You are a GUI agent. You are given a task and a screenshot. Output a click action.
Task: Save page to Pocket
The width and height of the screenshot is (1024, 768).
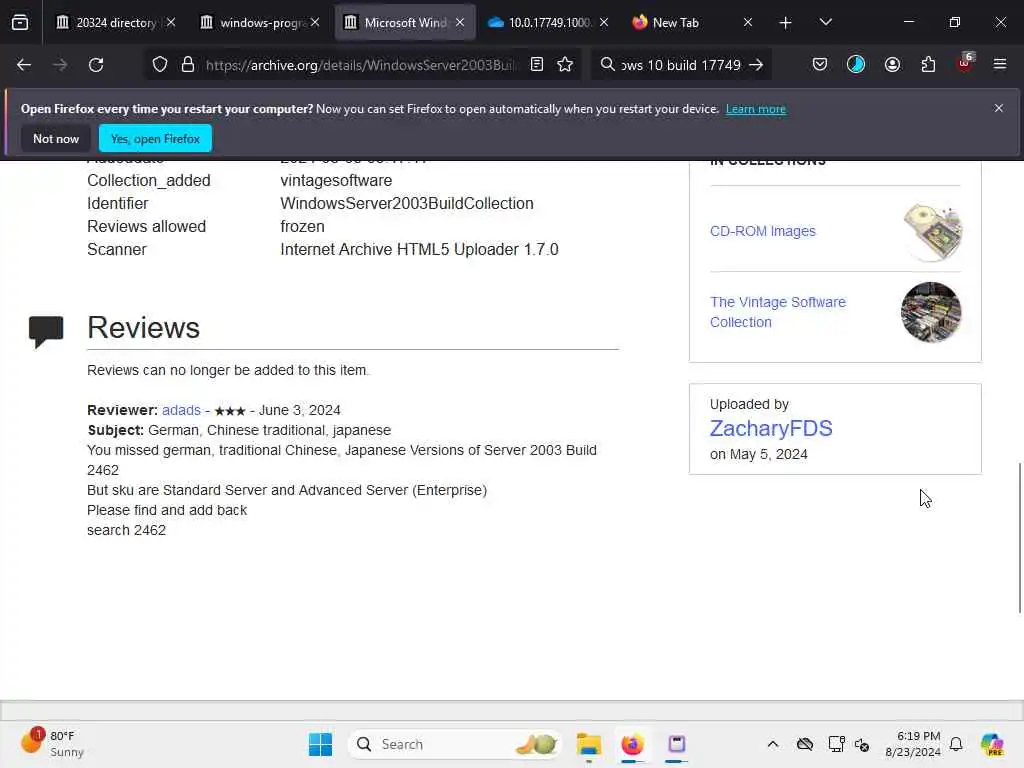820,65
